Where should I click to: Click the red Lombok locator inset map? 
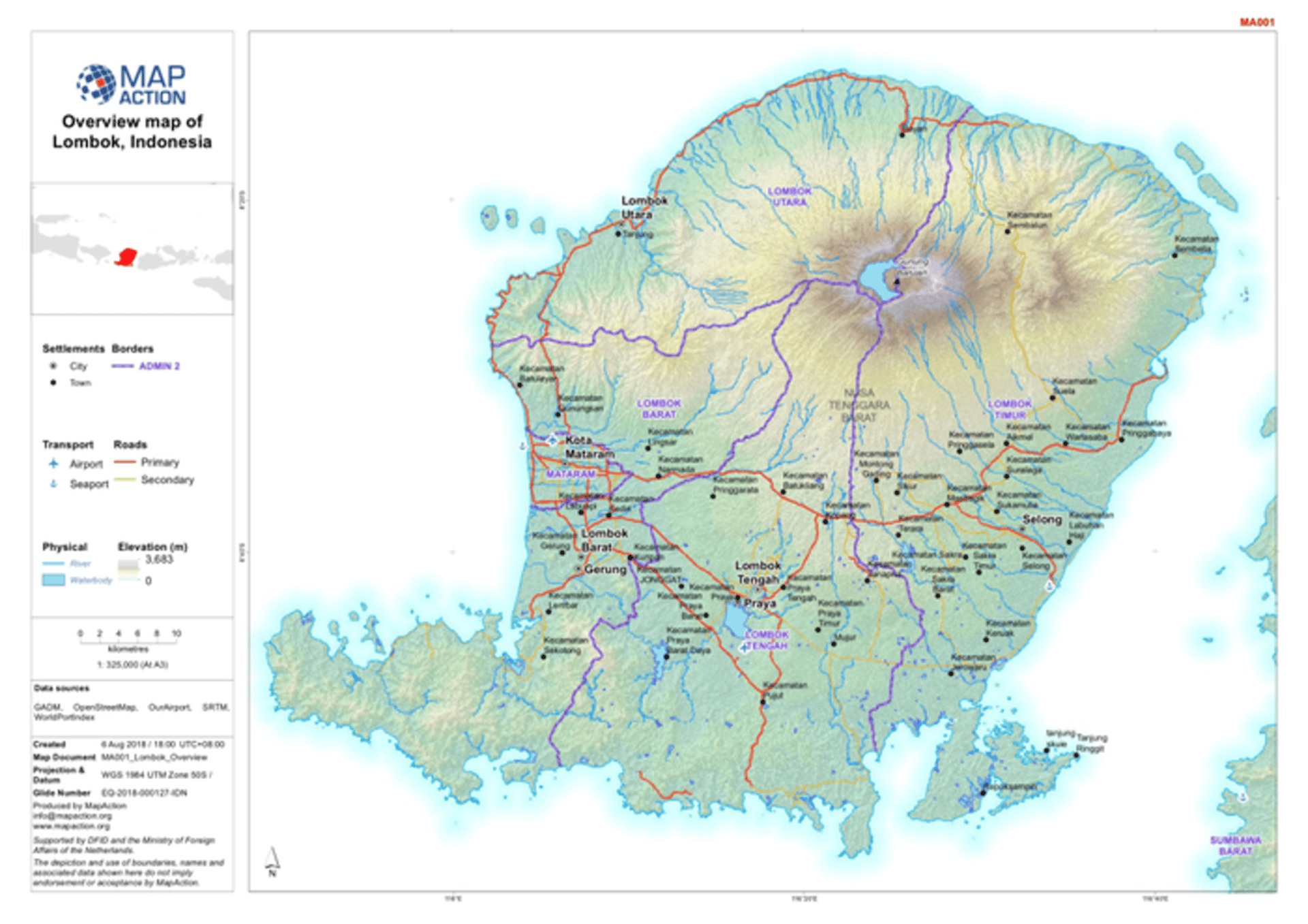point(126,257)
